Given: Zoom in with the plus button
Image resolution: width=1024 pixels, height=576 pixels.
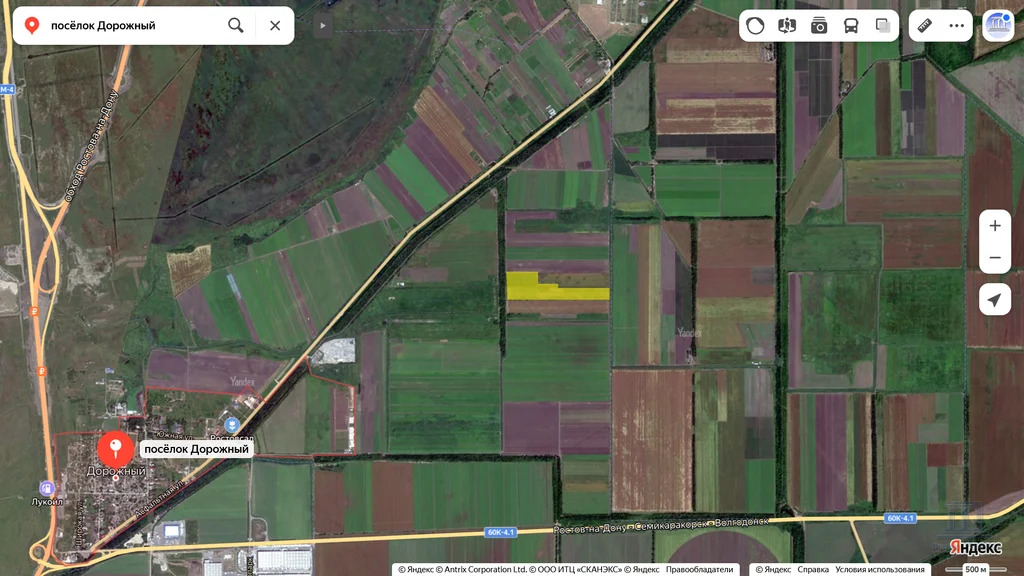Looking at the screenshot, I should 995,226.
